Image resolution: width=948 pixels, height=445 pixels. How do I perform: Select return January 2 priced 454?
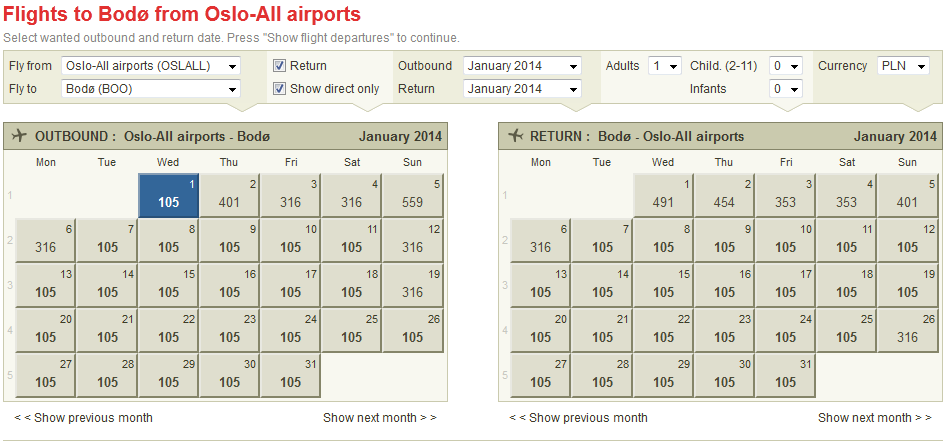724,195
